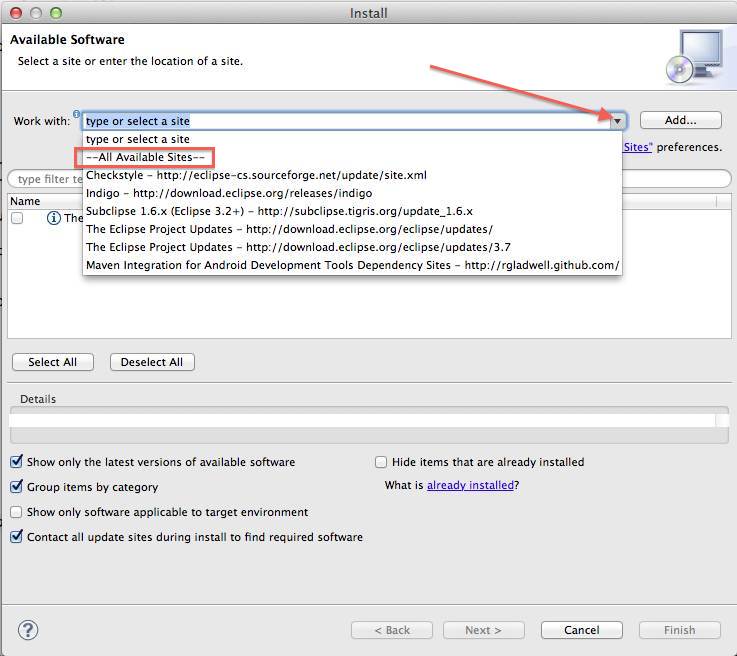737x656 pixels.
Task: Disable Group items by category
Action: point(16,487)
